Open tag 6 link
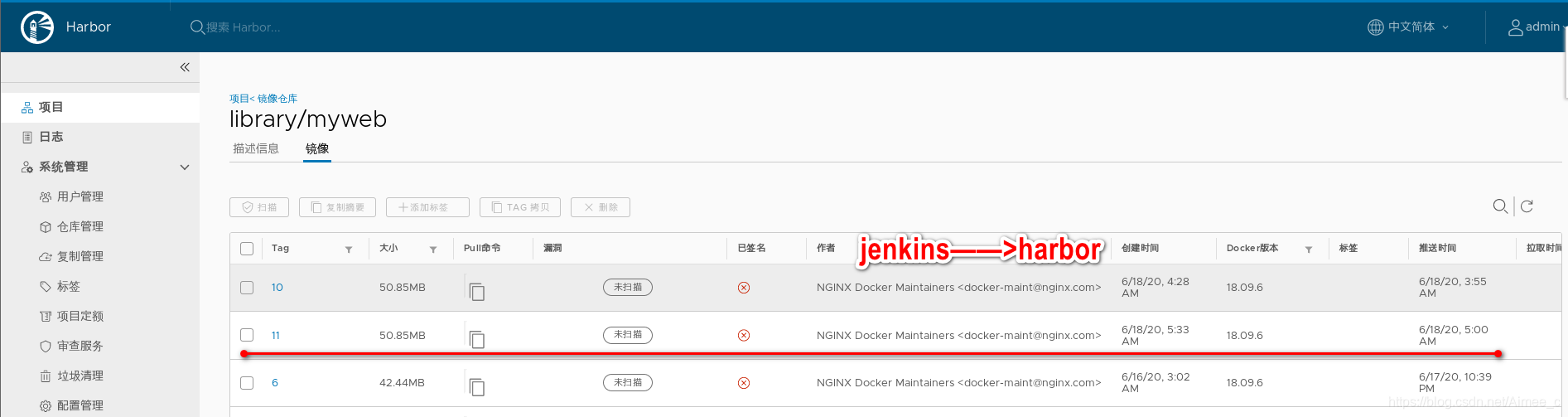This screenshot has height=417, width=1568. point(275,383)
